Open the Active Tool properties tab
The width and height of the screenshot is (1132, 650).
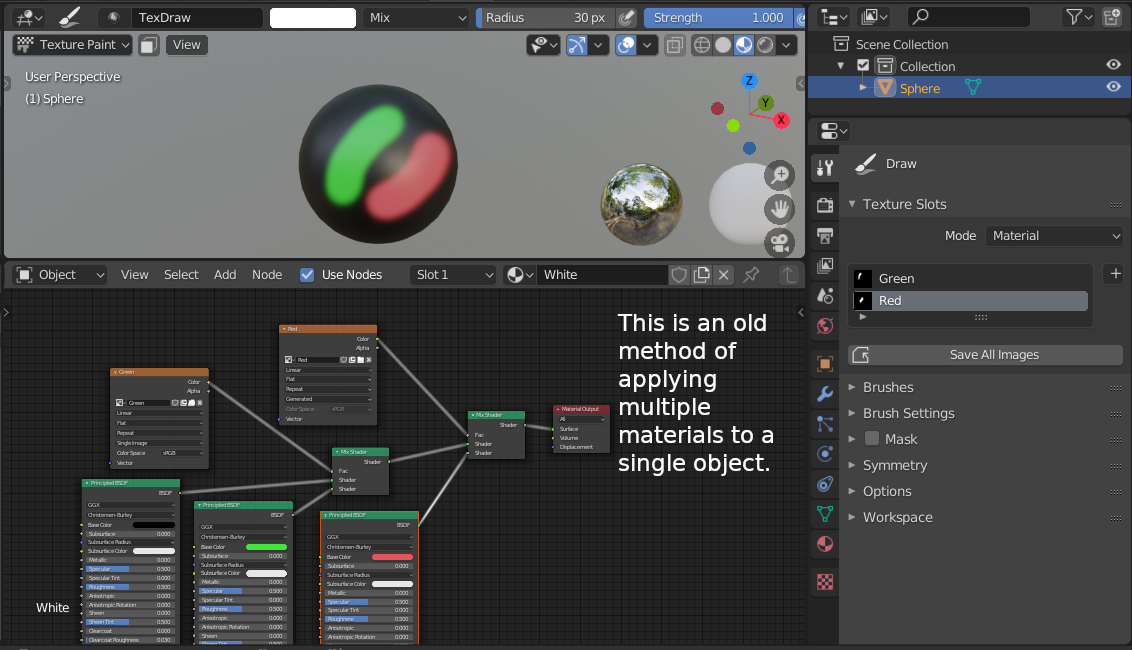[825, 168]
